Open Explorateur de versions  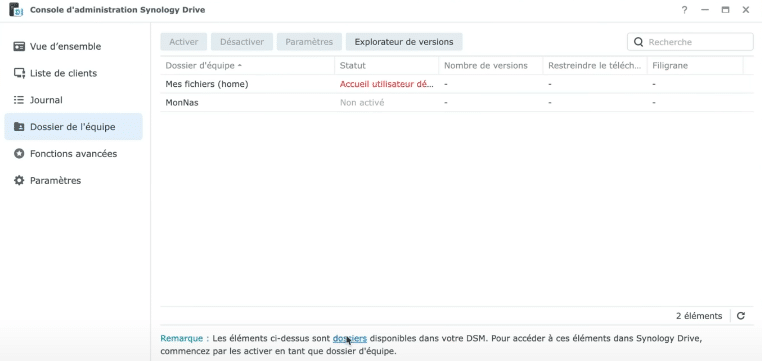tap(404, 42)
